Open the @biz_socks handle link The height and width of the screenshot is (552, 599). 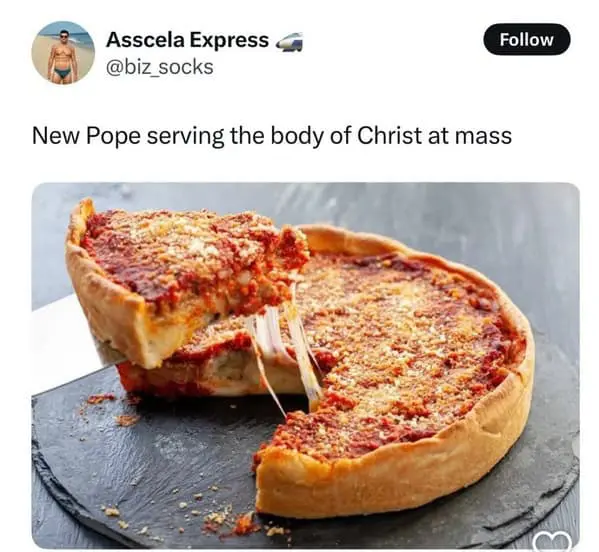tap(160, 67)
